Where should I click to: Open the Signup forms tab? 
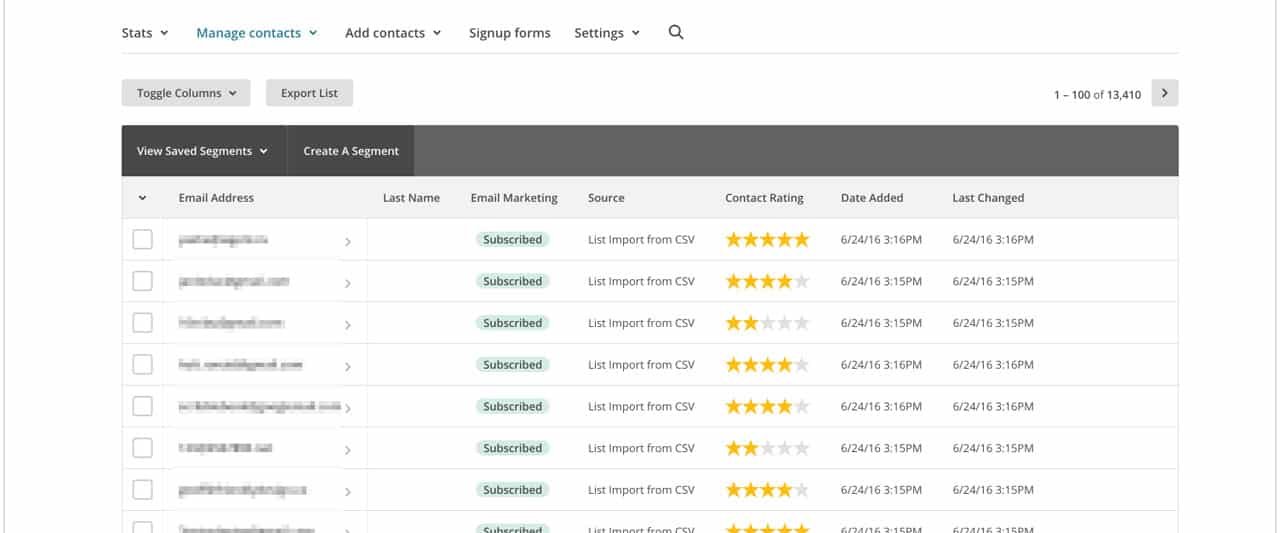pyautogui.click(x=510, y=33)
